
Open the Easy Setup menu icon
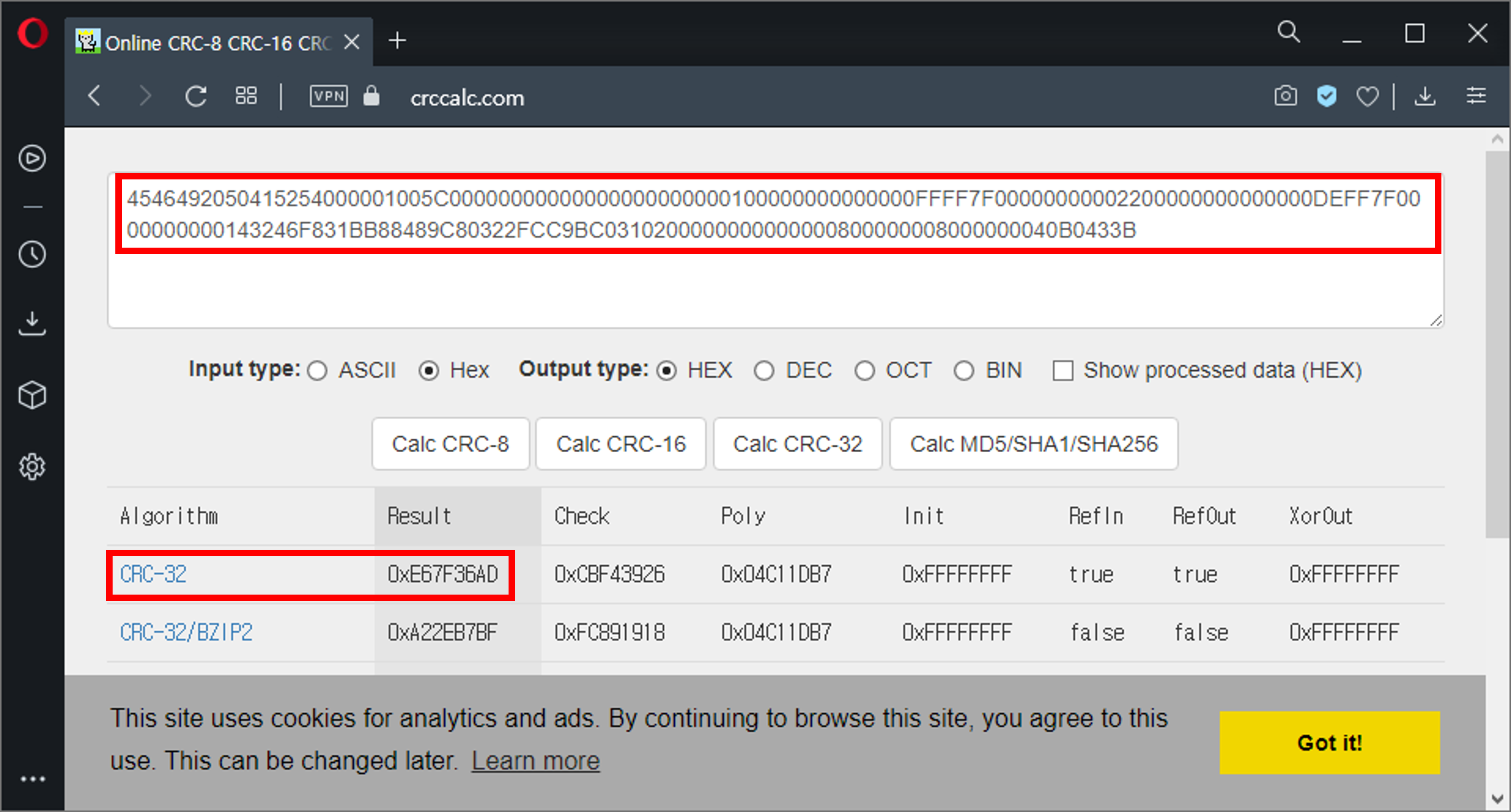(x=1476, y=96)
